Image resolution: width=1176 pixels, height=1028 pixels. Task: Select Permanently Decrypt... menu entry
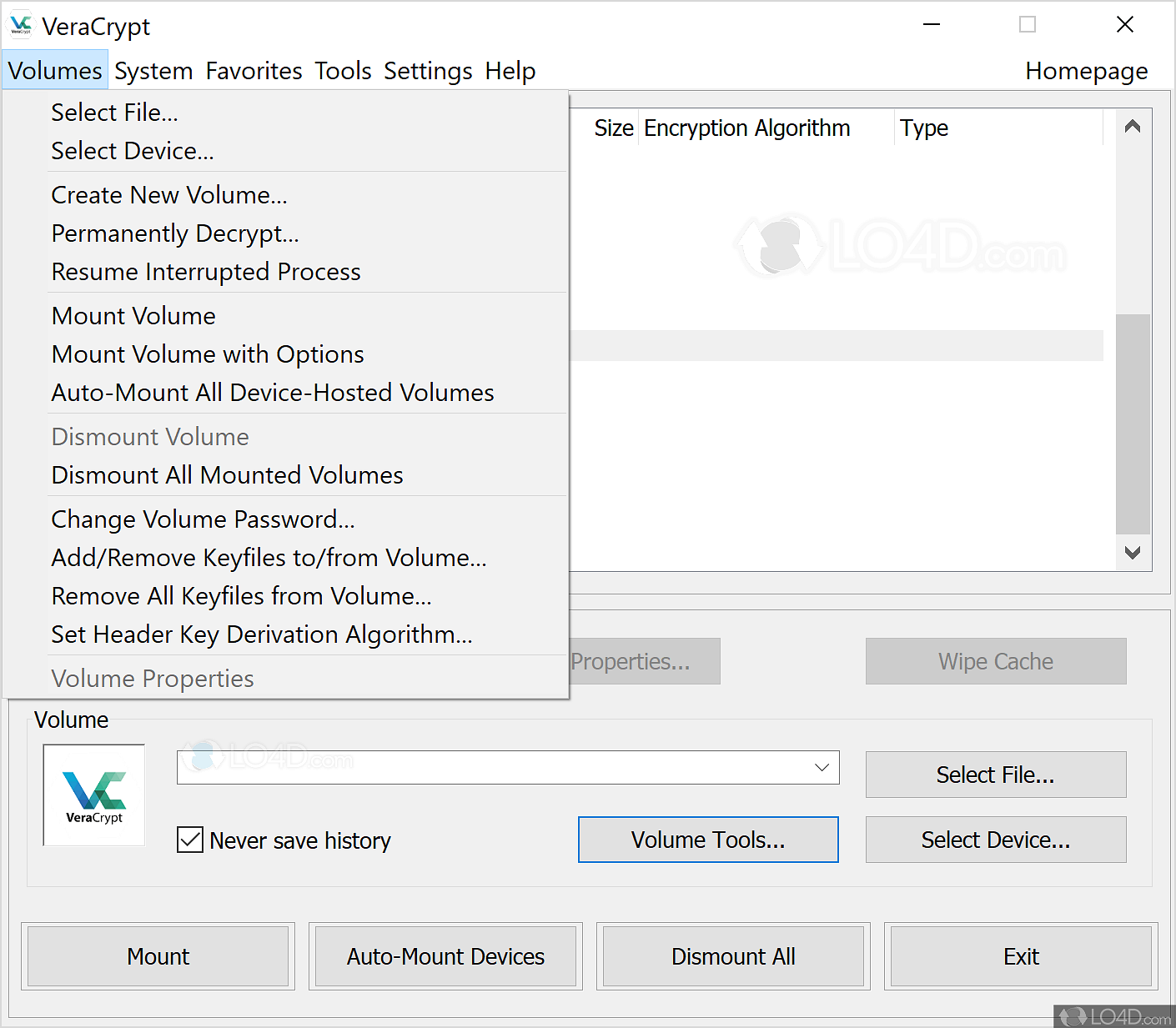coord(285,233)
